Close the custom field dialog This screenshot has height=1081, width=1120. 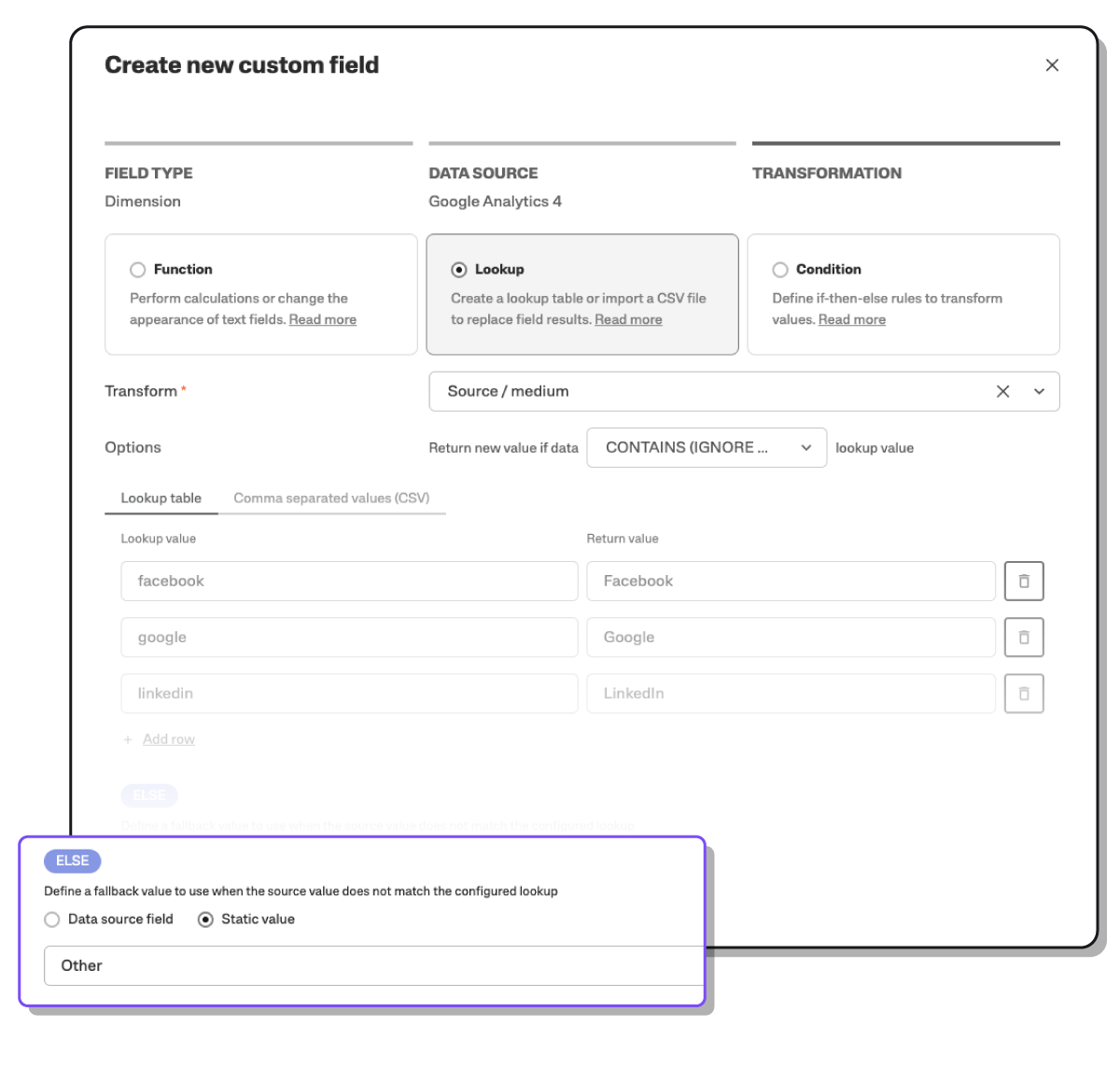pos(1052,65)
